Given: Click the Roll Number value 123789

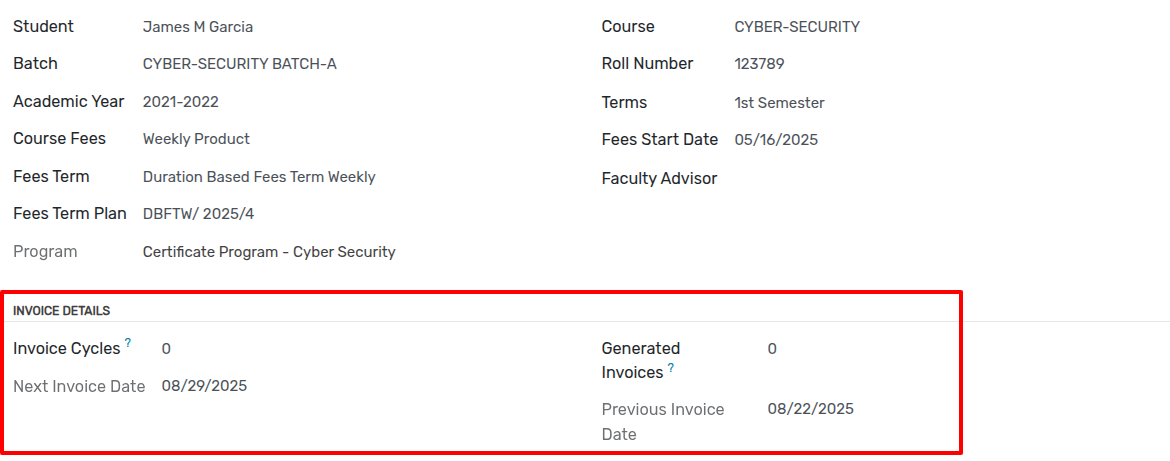Looking at the screenshot, I should click(x=759, y=64).
